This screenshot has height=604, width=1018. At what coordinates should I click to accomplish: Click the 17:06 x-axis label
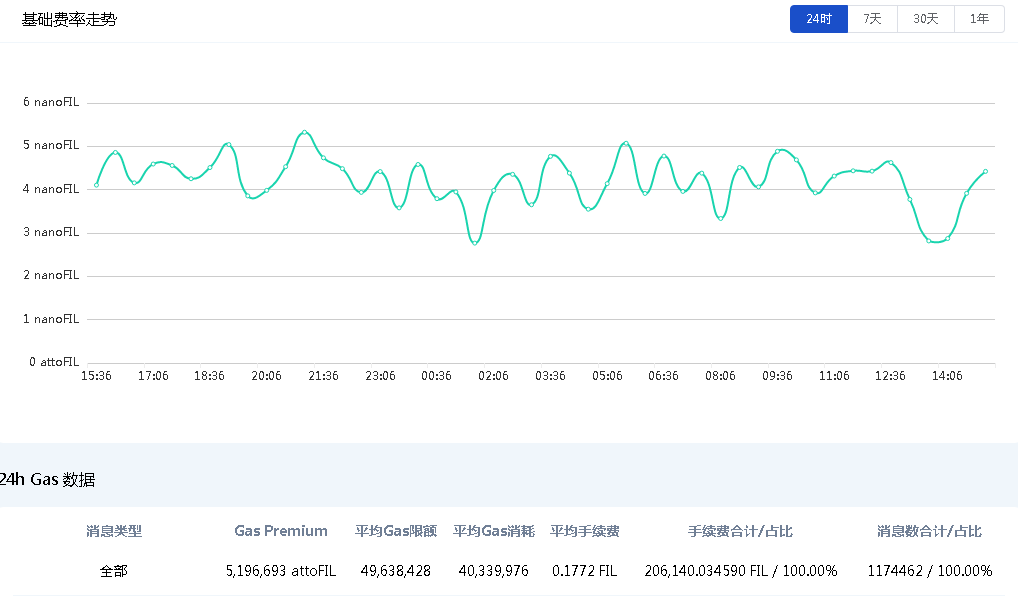pos(153,375)
